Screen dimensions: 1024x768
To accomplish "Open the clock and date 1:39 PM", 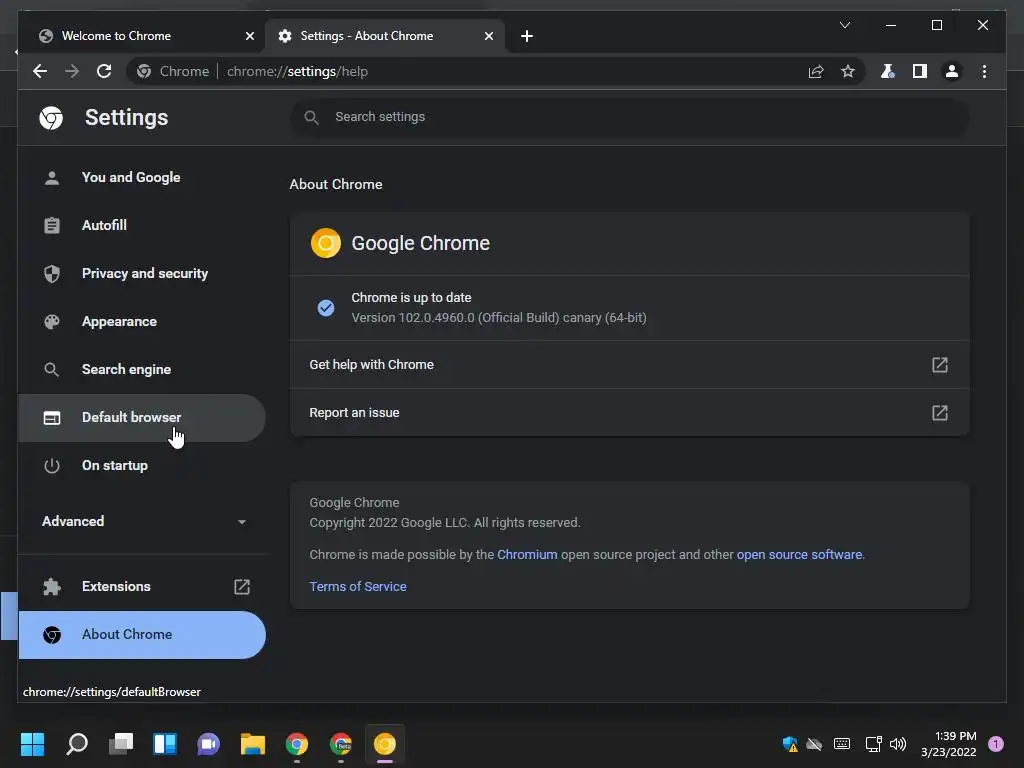I will click(949, 744).
